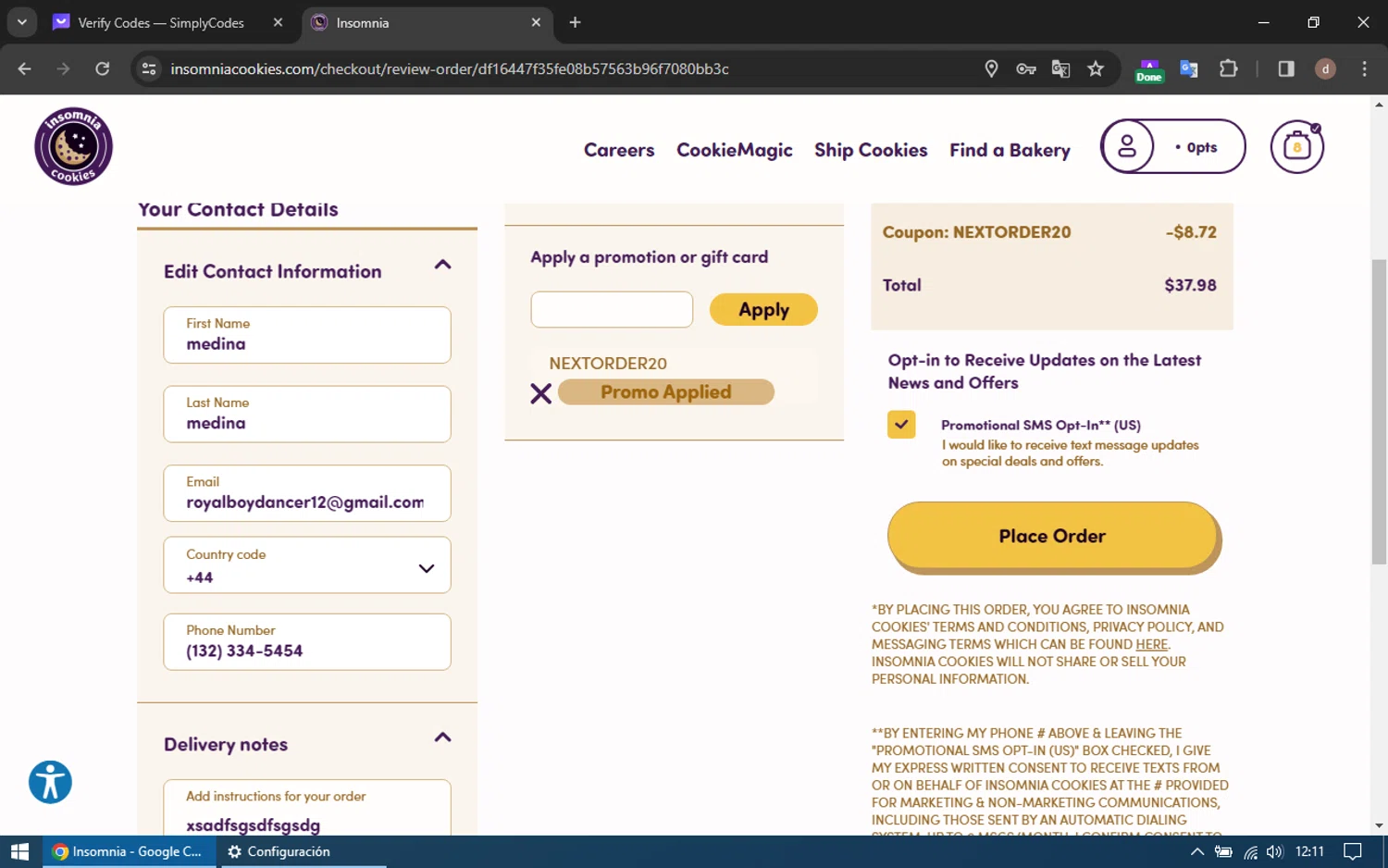This screenshot has height=868, width=1388.
Task: Open a new browser tab
Action: pos(575,22)
